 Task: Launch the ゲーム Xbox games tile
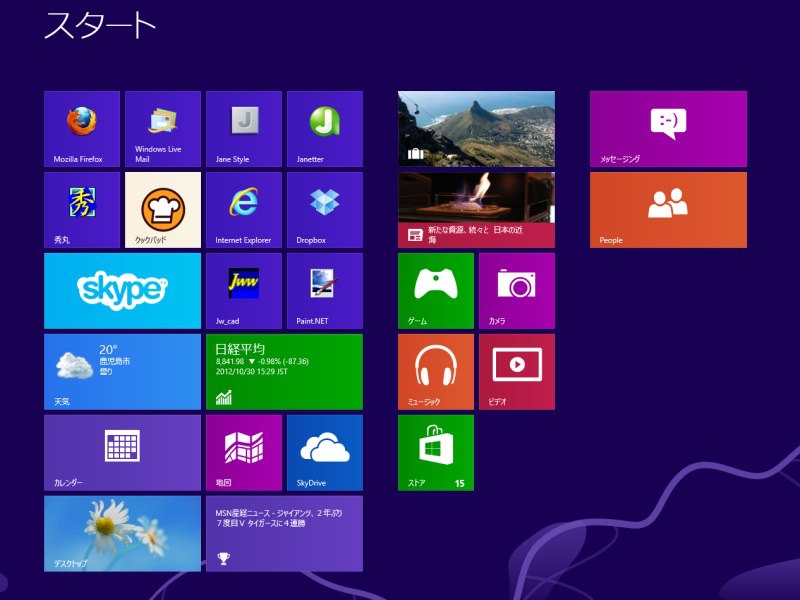[436, 291]
